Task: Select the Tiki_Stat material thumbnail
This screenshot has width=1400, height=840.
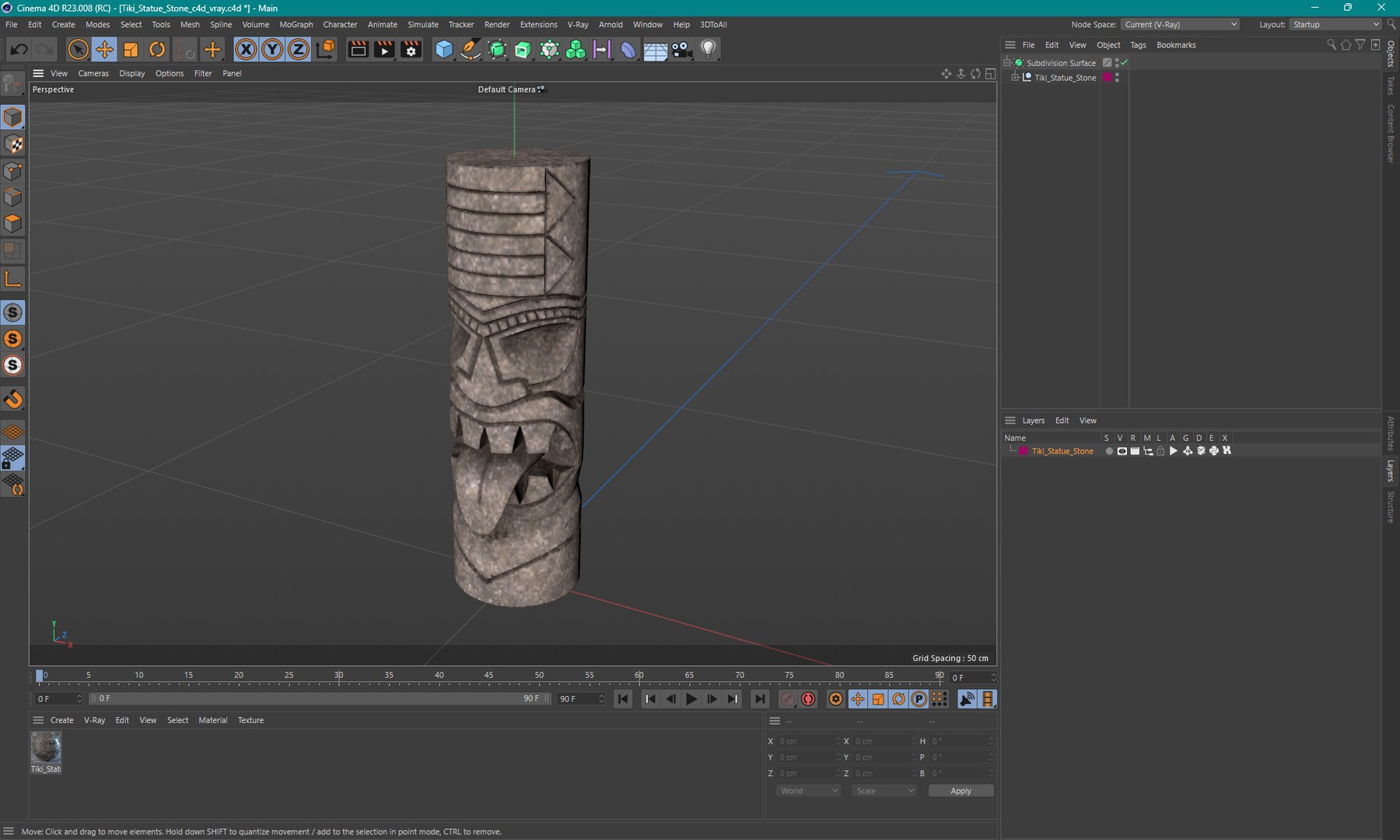Action: [x=46, y=747]
